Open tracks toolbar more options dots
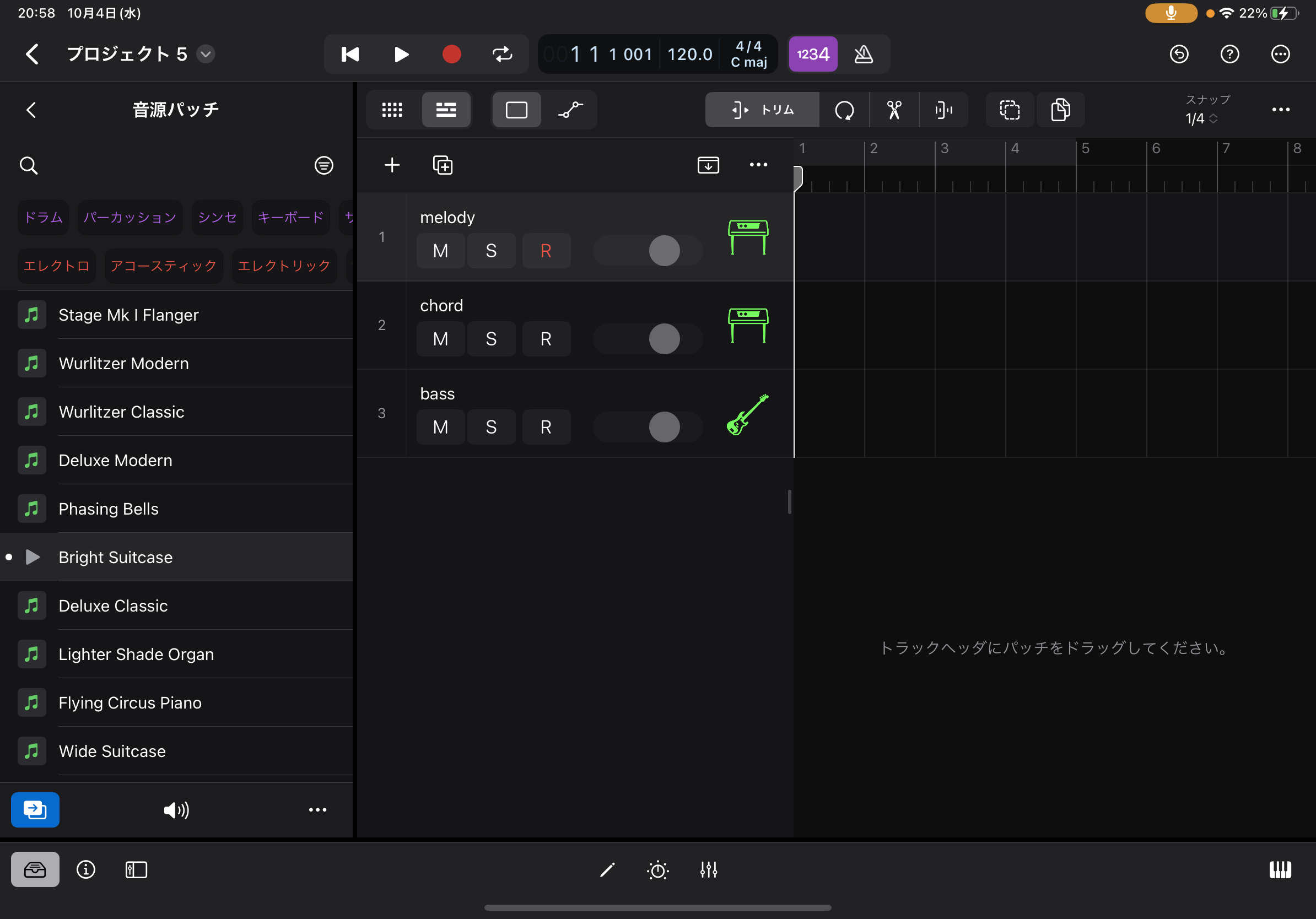1316x919 pixels. [1281, 110]
